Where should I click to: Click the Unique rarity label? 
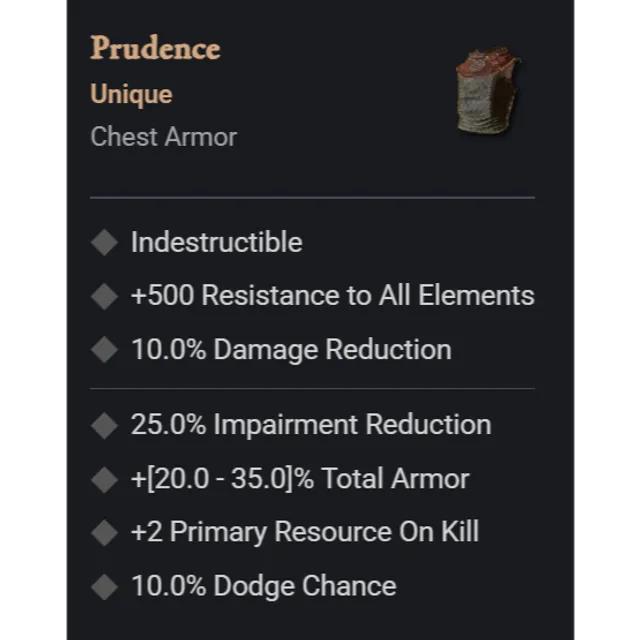131,95
